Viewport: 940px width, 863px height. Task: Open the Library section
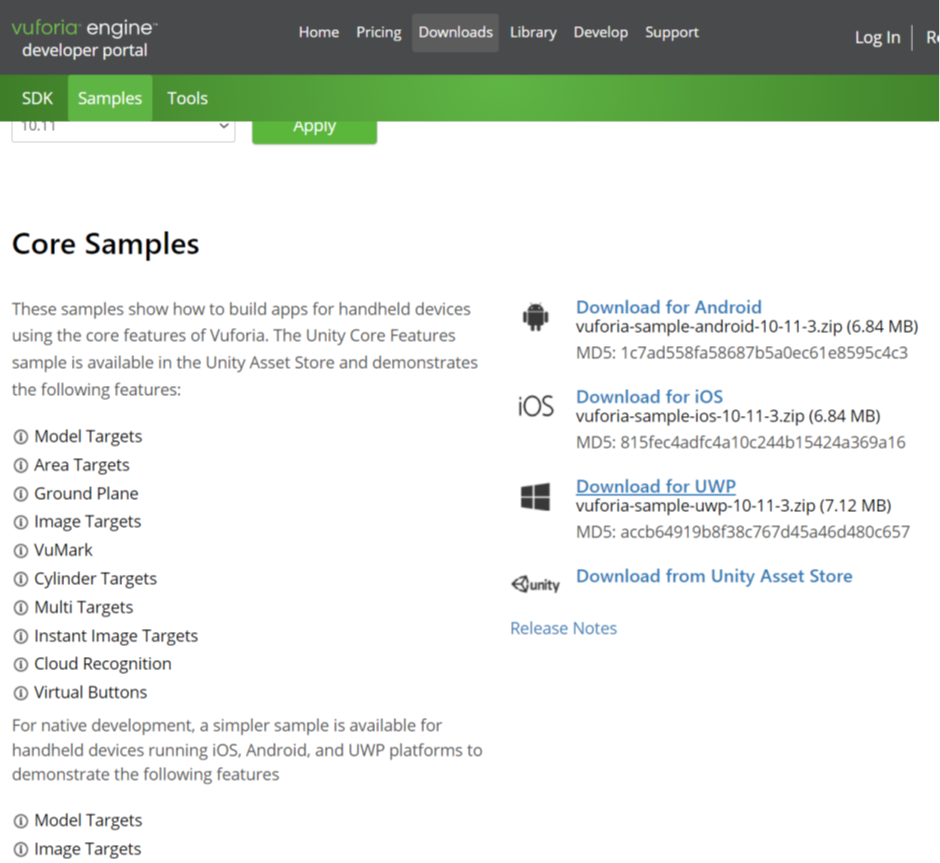533,32
